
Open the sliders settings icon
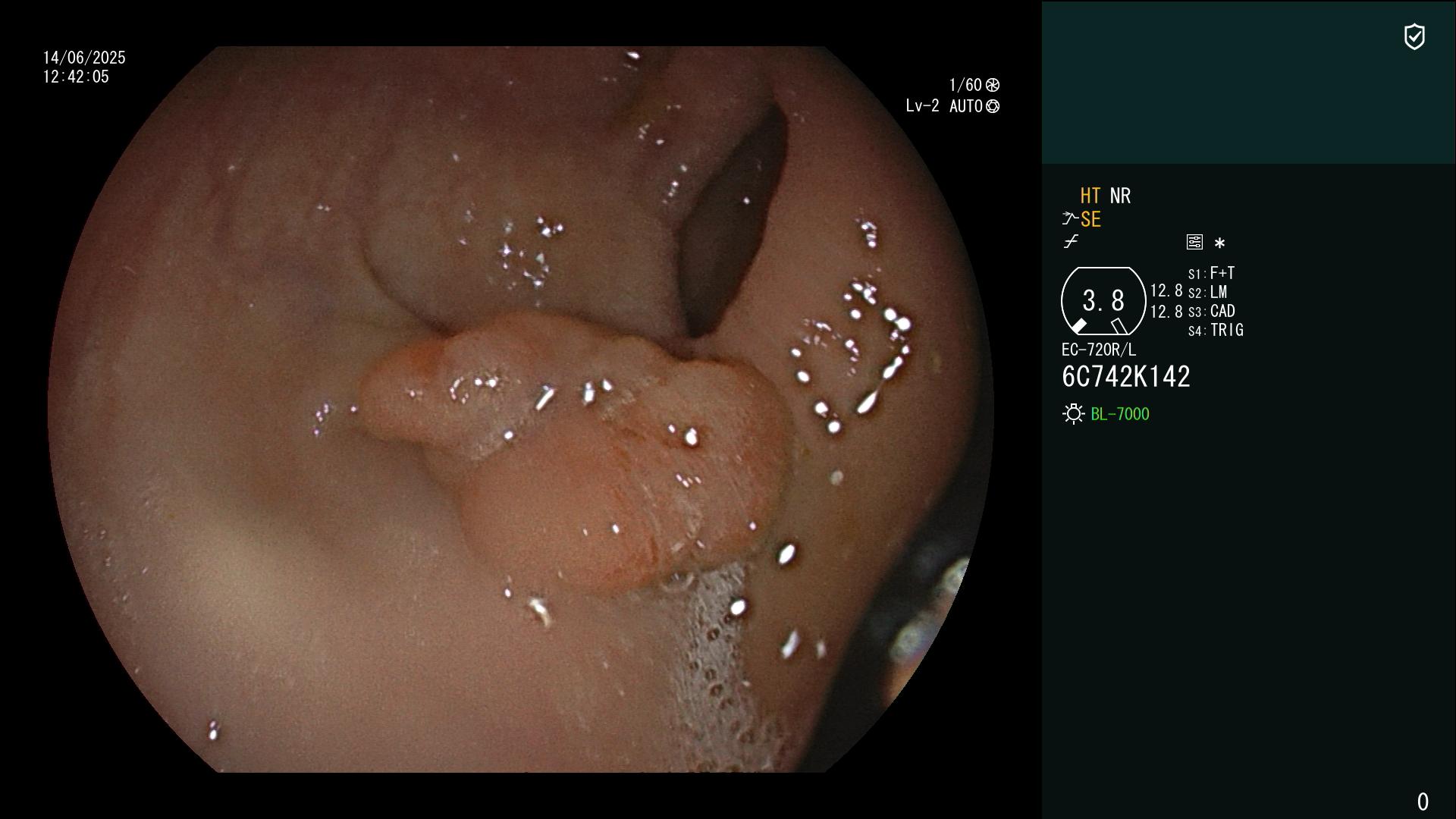point(1194,242)
